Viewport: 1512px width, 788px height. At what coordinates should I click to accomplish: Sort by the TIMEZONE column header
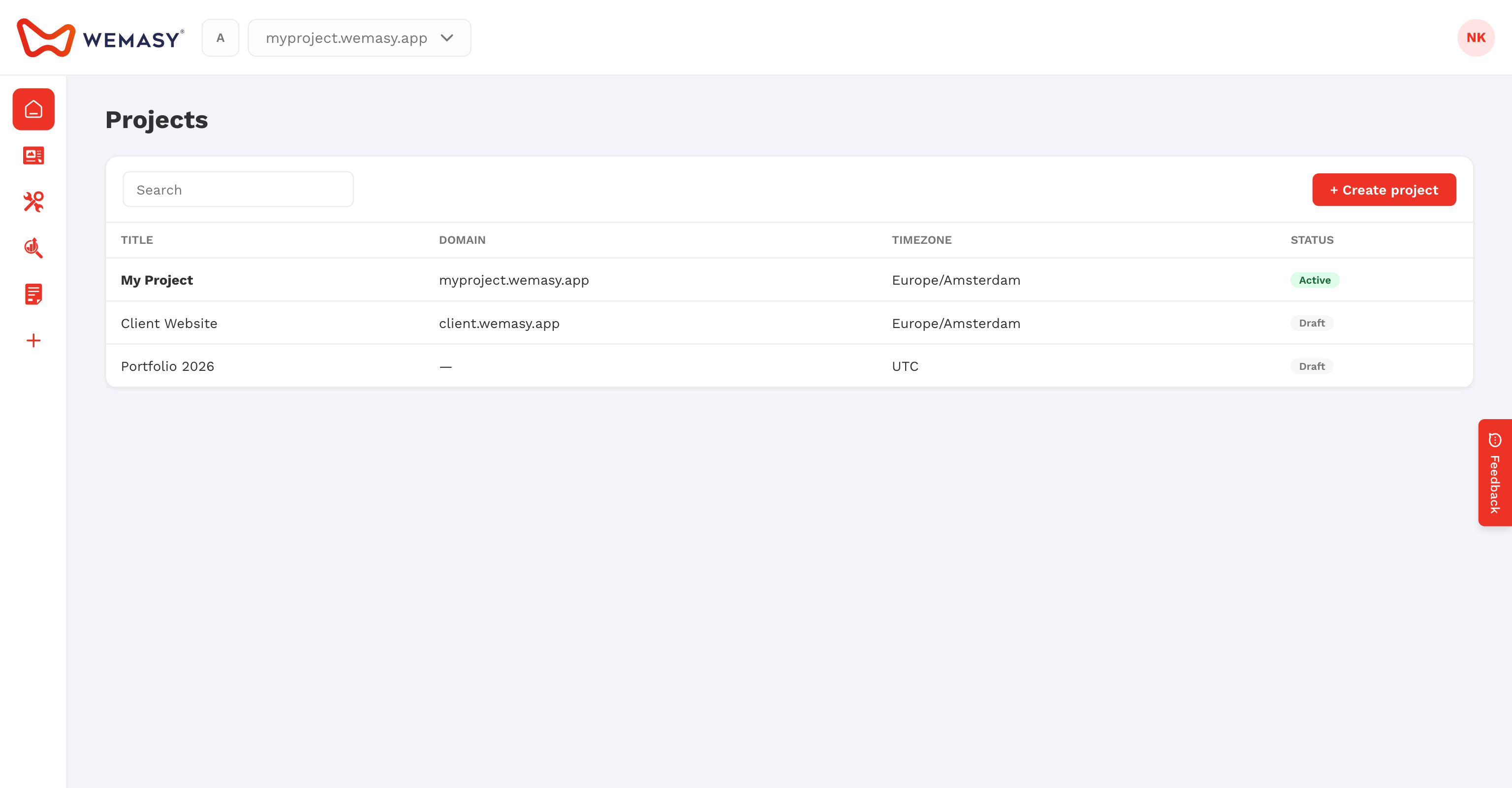921,240
